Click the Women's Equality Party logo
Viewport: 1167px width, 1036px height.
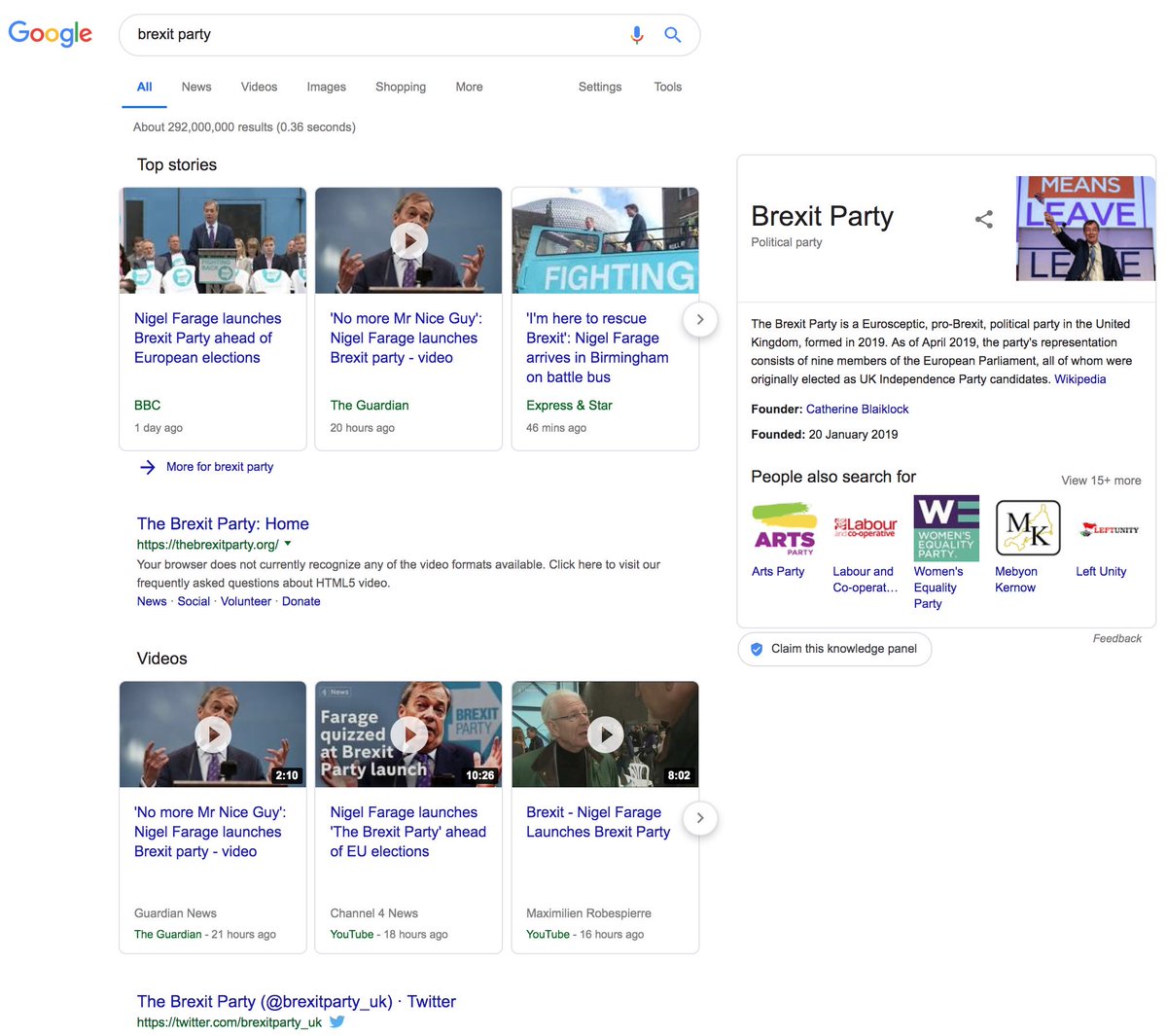coord(946,528)
